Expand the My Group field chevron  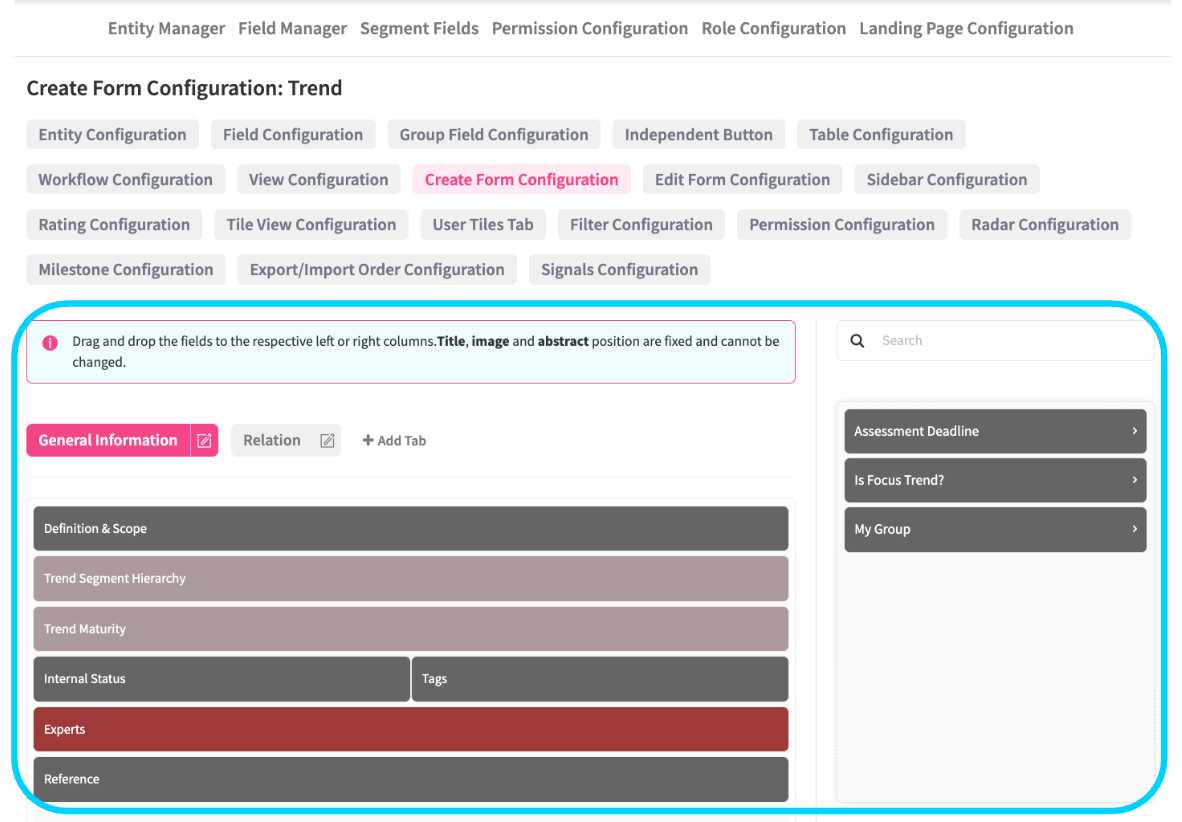(1134, 529)
